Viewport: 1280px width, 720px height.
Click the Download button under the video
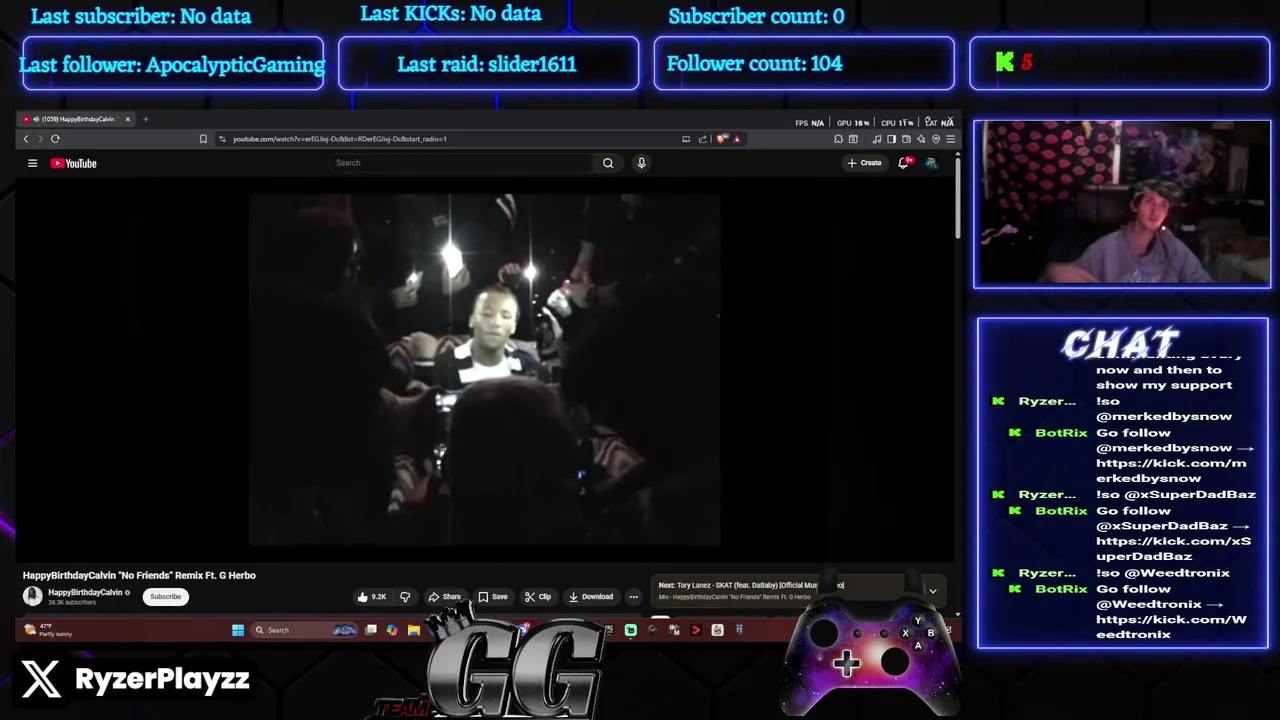590,597
